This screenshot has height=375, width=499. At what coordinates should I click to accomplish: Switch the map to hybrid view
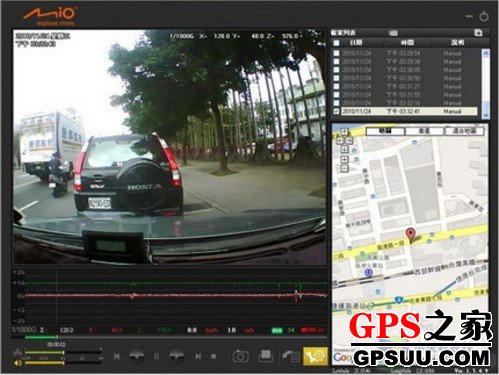point(465,131)
